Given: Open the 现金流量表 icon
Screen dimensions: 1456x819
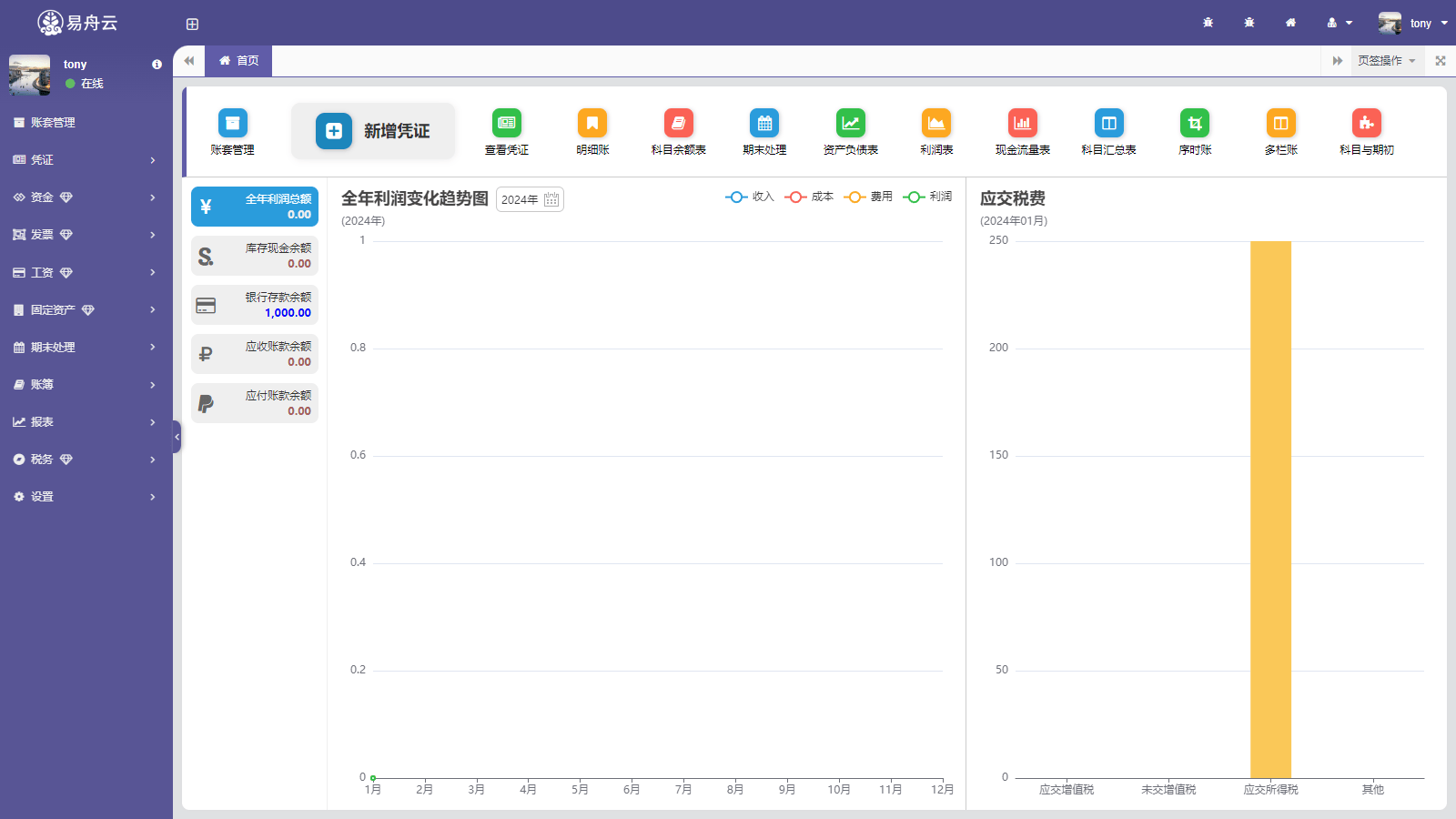Looking at the screenshot, I should pos(1022,124).
